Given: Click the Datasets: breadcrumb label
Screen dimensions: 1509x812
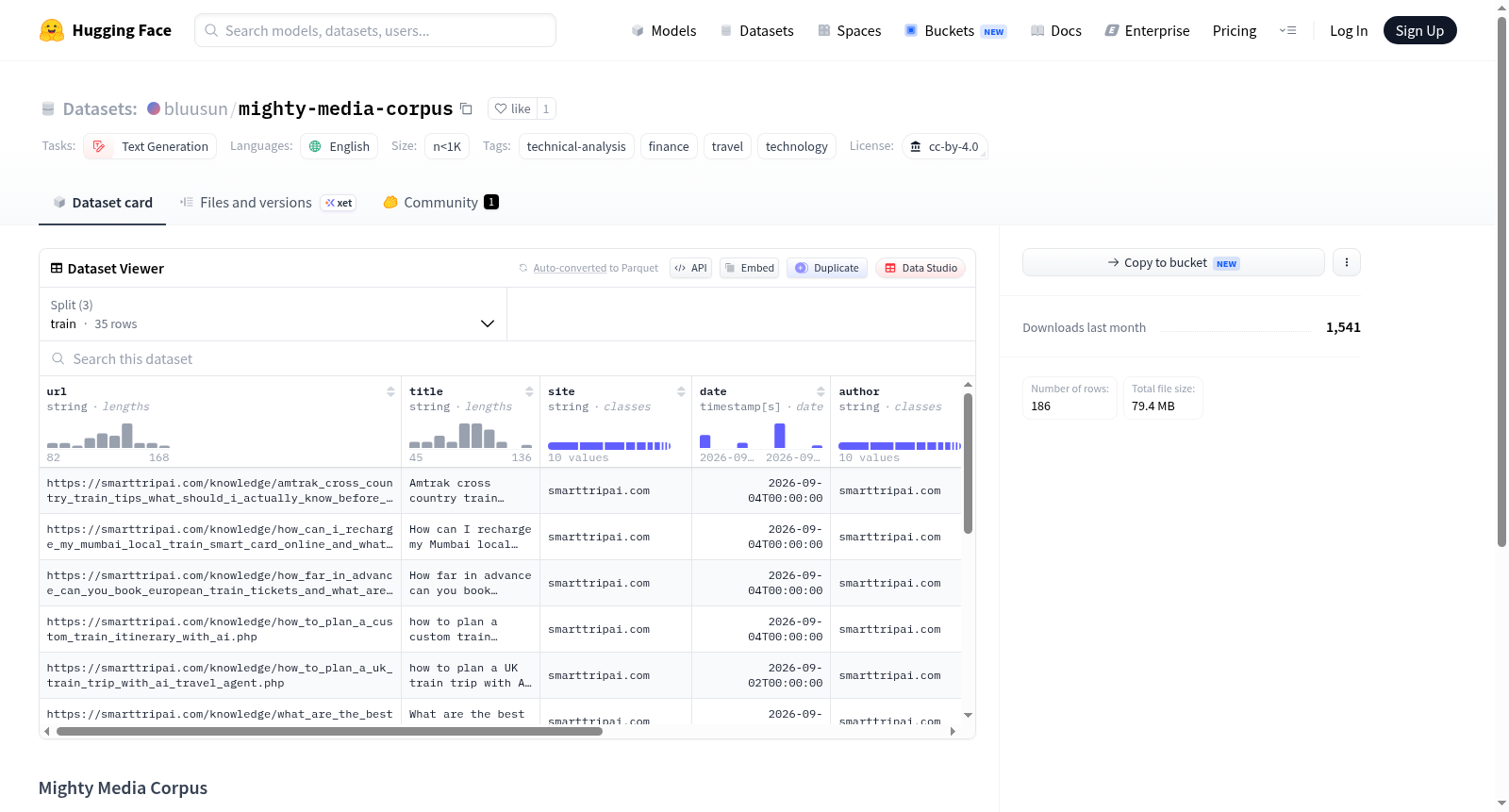Looking at the screenshot, I should point(100,108).
